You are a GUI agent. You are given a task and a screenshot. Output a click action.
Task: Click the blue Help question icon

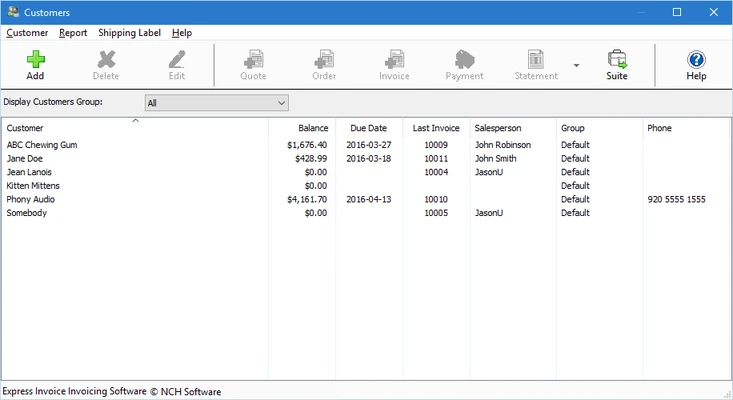pos(696,59)
